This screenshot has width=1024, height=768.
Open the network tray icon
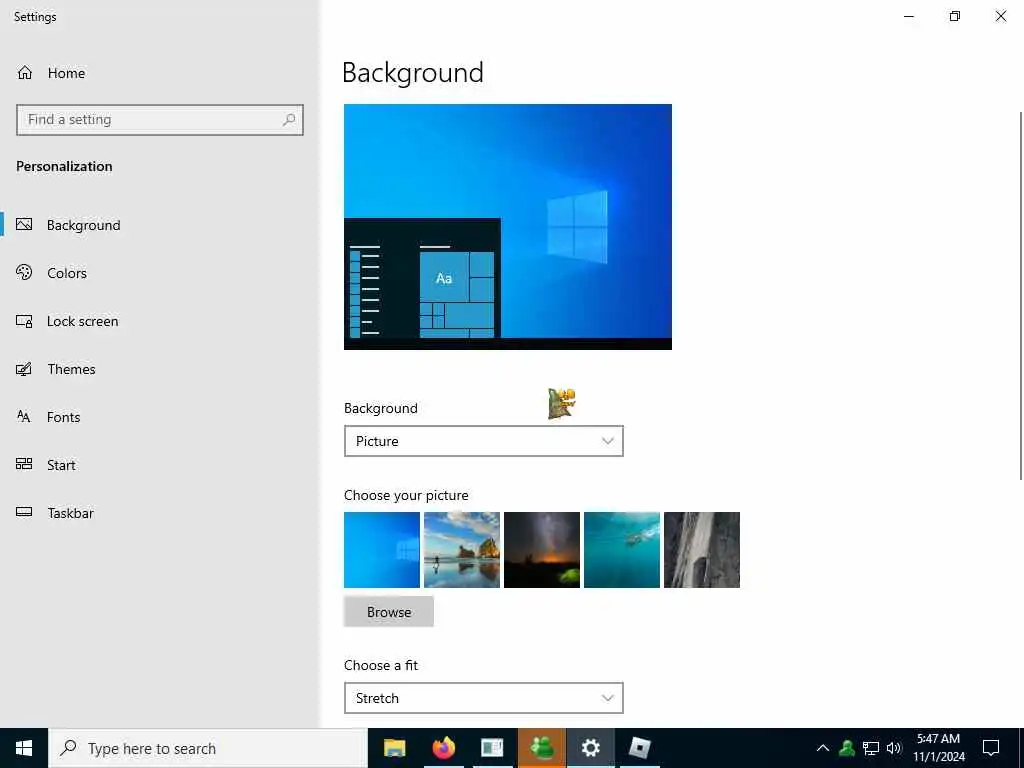click(x=871, y=748)
